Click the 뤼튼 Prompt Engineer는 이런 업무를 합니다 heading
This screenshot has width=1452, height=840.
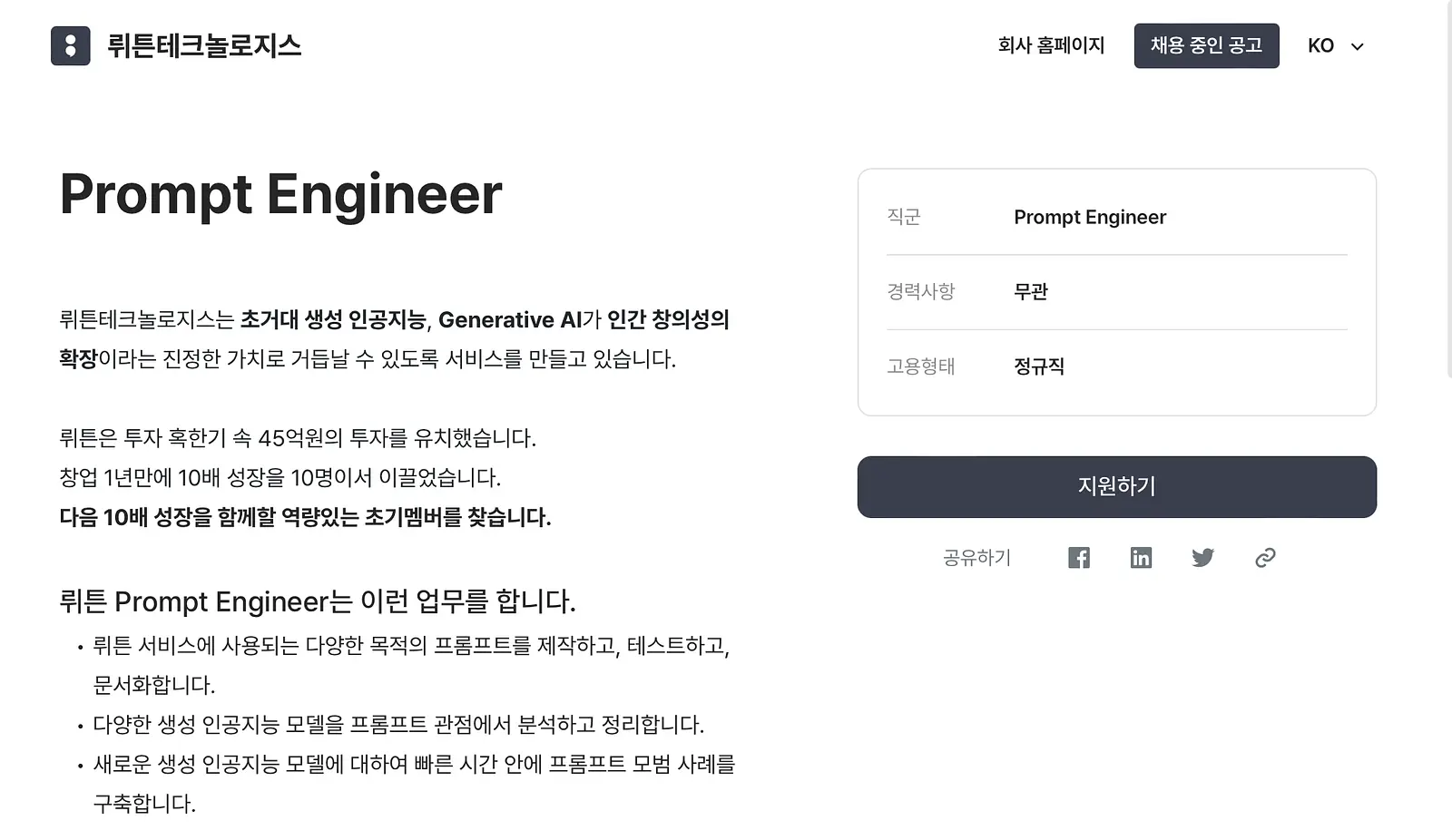tap(318, 601)
